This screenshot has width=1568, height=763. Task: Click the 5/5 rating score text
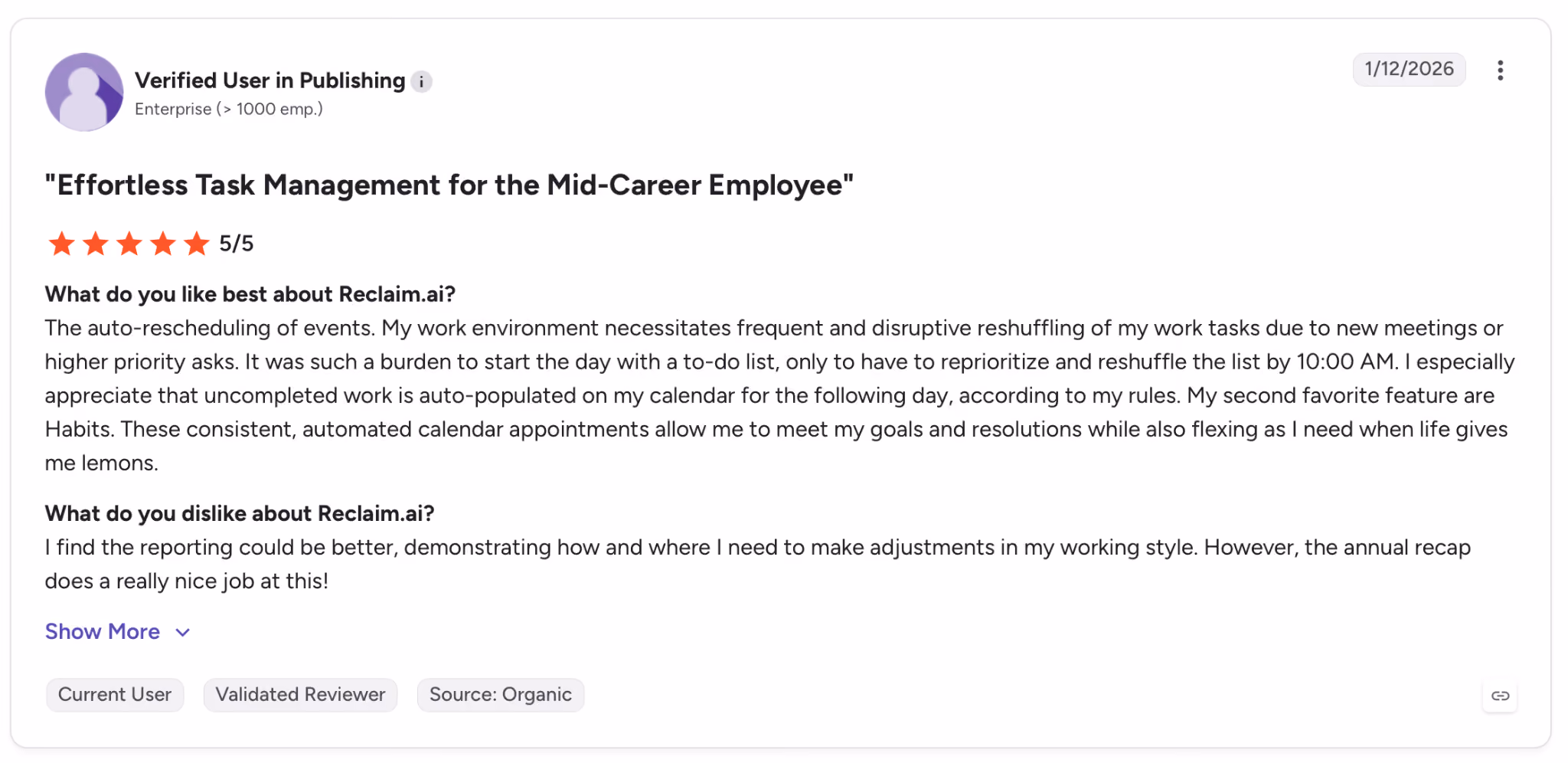(236, 244)
